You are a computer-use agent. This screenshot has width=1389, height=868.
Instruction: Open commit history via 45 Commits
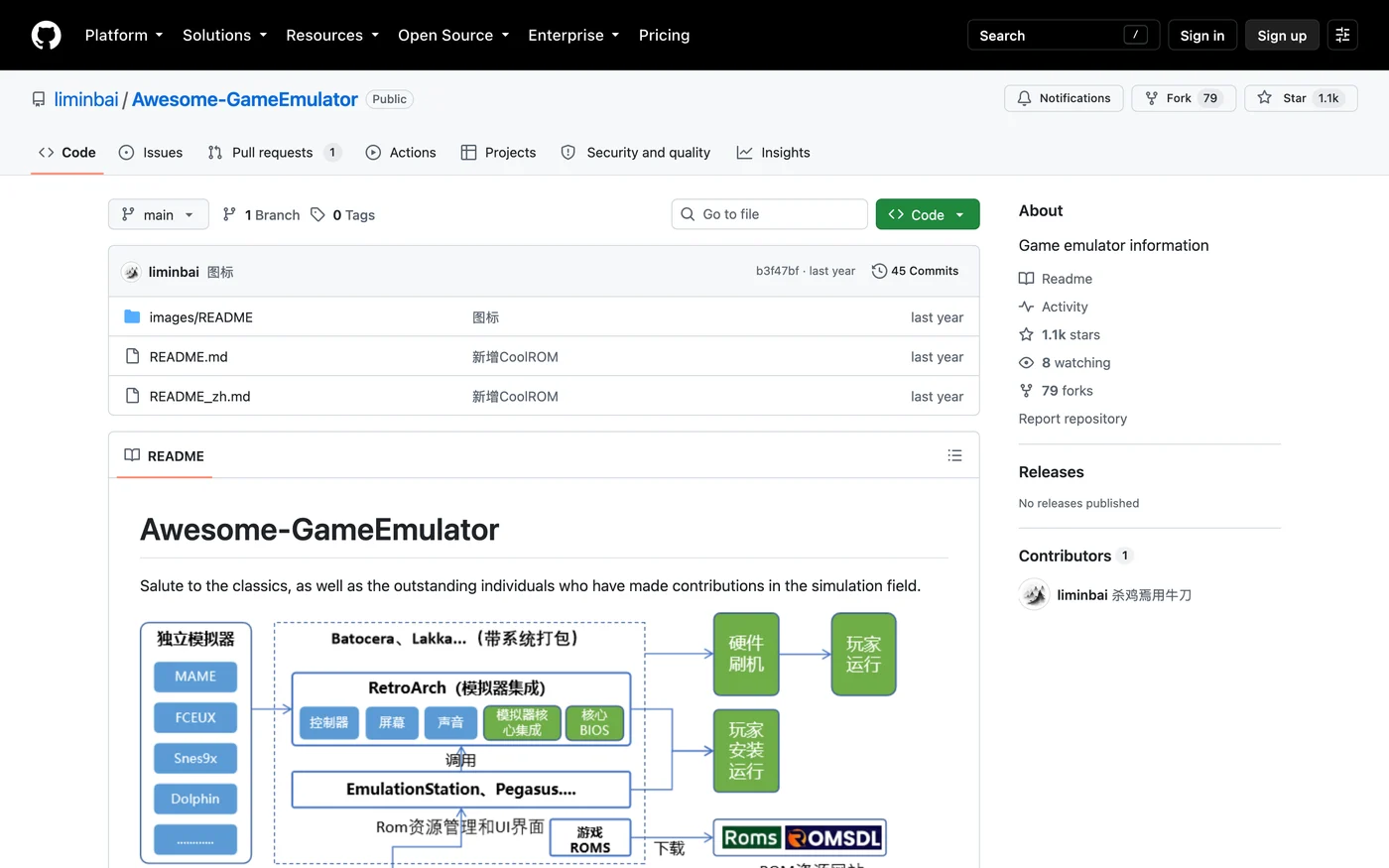tap(915, 271)
